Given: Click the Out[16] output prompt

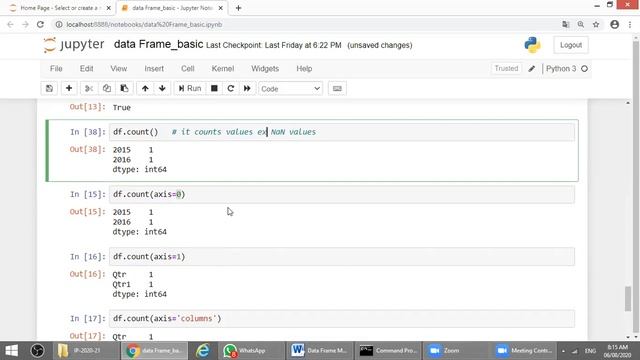Looking at the screenshot, I should tap(88, 274).
